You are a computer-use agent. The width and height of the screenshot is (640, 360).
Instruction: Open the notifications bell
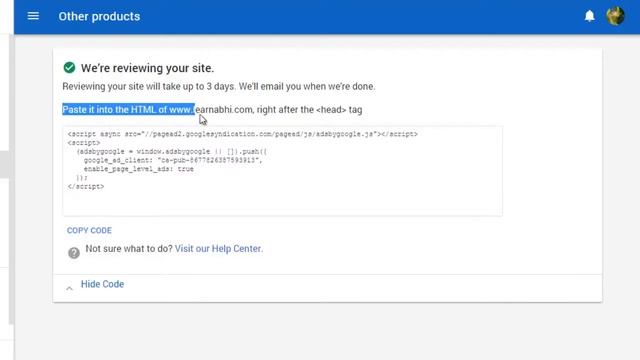tap(589, 16)
